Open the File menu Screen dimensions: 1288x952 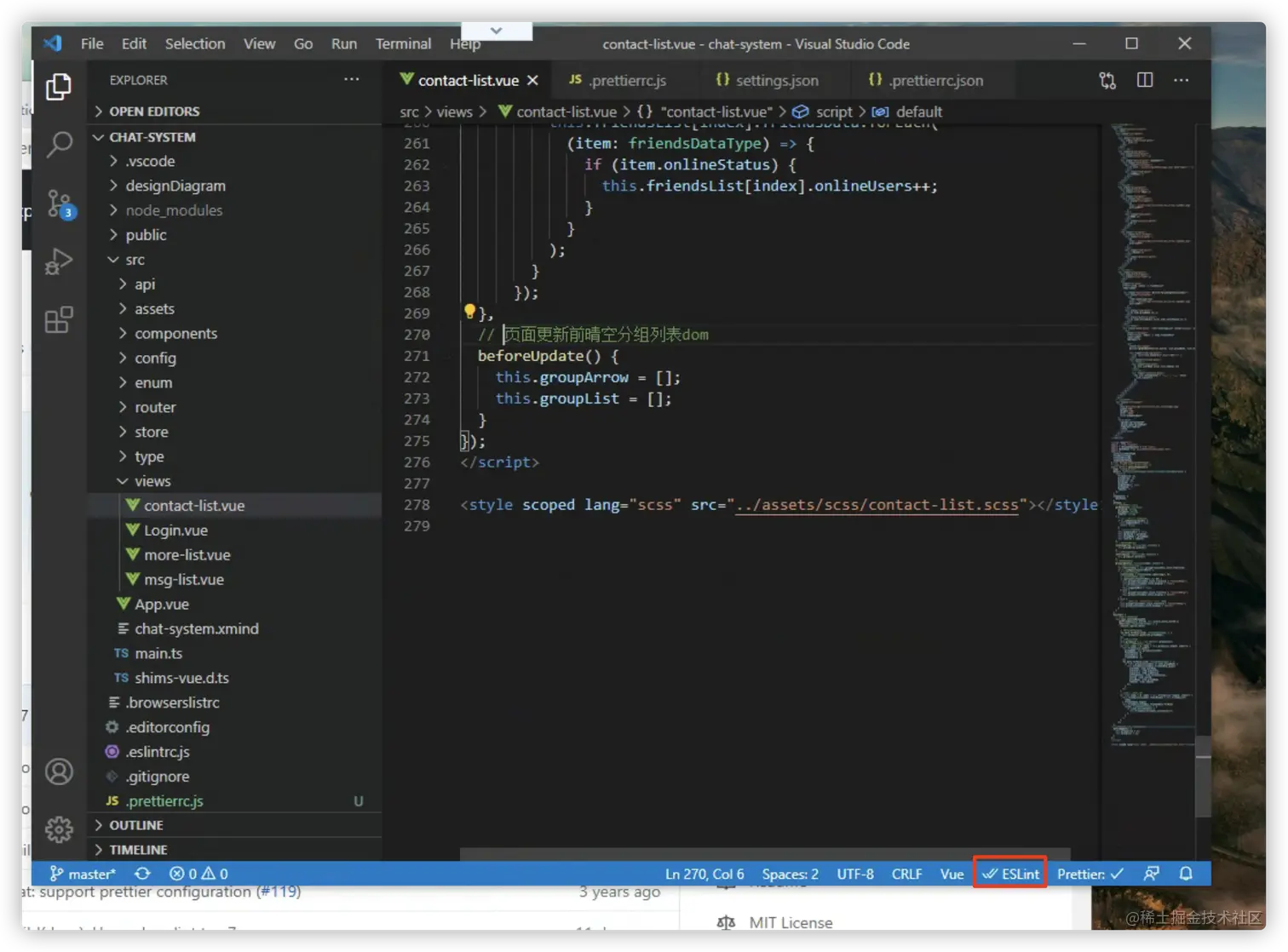[92, 43]
